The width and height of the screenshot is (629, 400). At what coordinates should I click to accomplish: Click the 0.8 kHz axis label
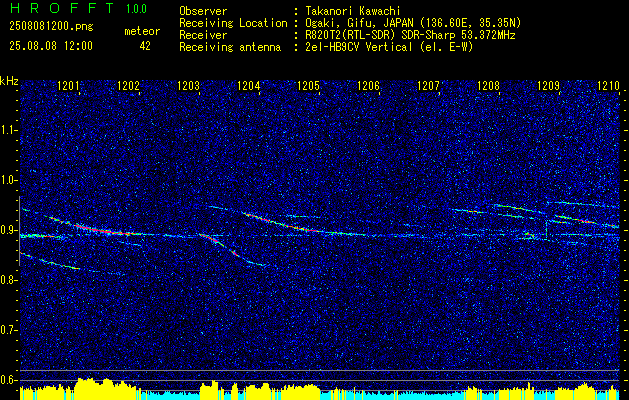tap(9, 280)
